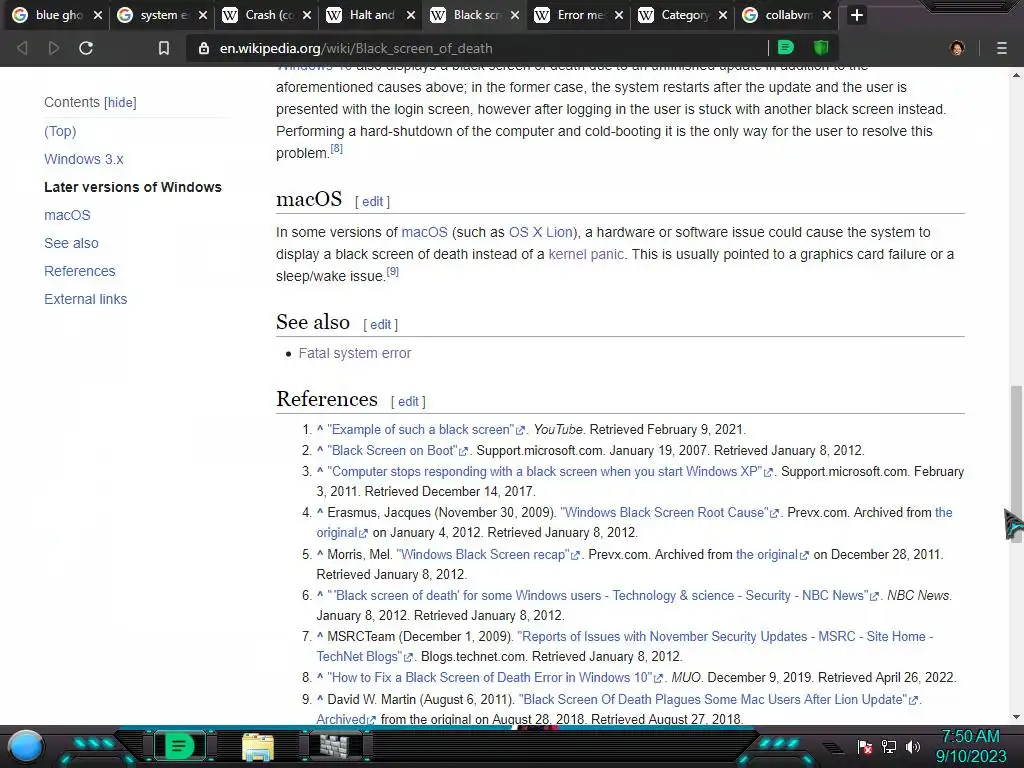The height and width of the screenshot is (768, 1024).
Task: Open the Start orb on taskbar
Action: point(26,747)
